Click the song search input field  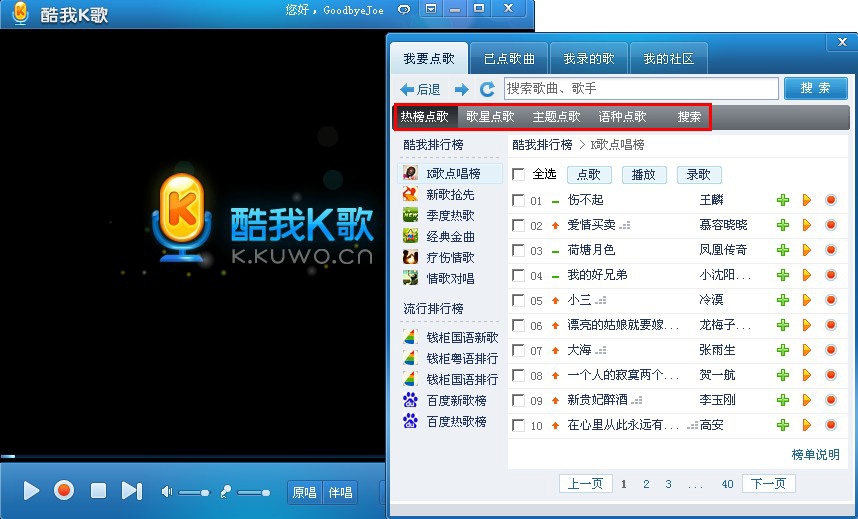[x=640, y=89]
